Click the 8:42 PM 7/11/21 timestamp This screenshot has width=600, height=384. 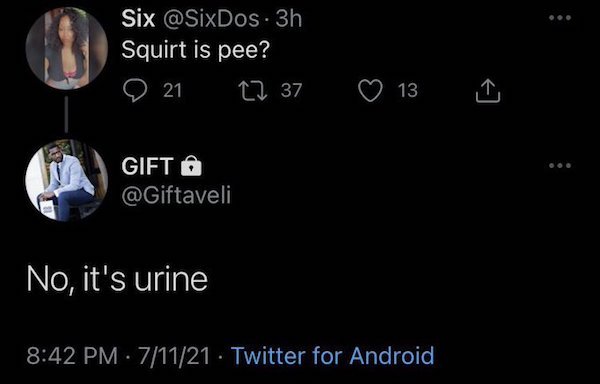click(118, 356)
